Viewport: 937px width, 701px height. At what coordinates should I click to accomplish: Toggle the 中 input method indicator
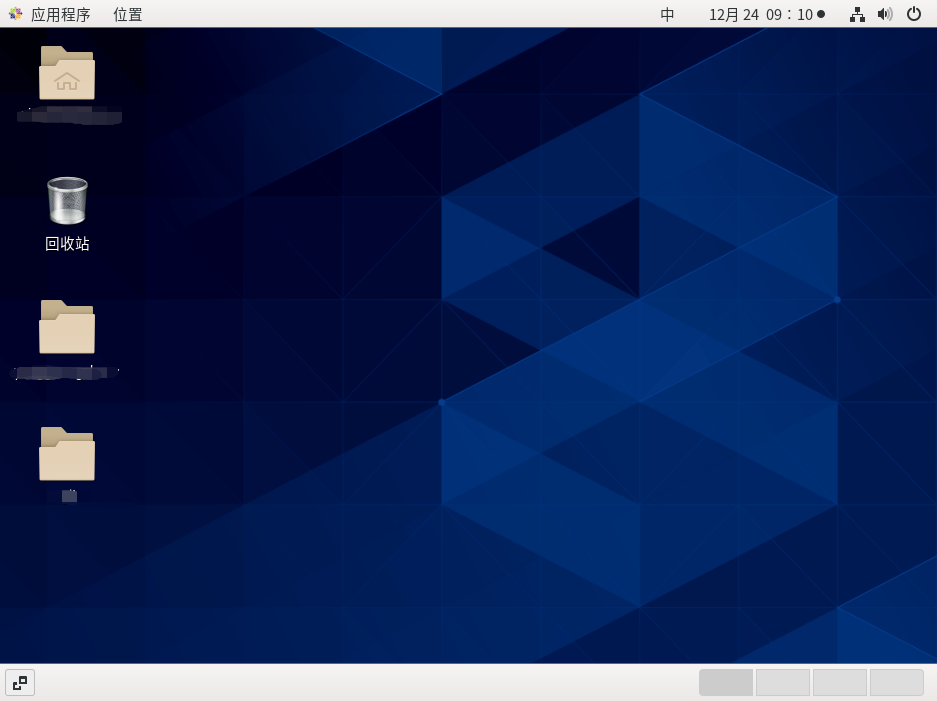click(x=666, y=14)
